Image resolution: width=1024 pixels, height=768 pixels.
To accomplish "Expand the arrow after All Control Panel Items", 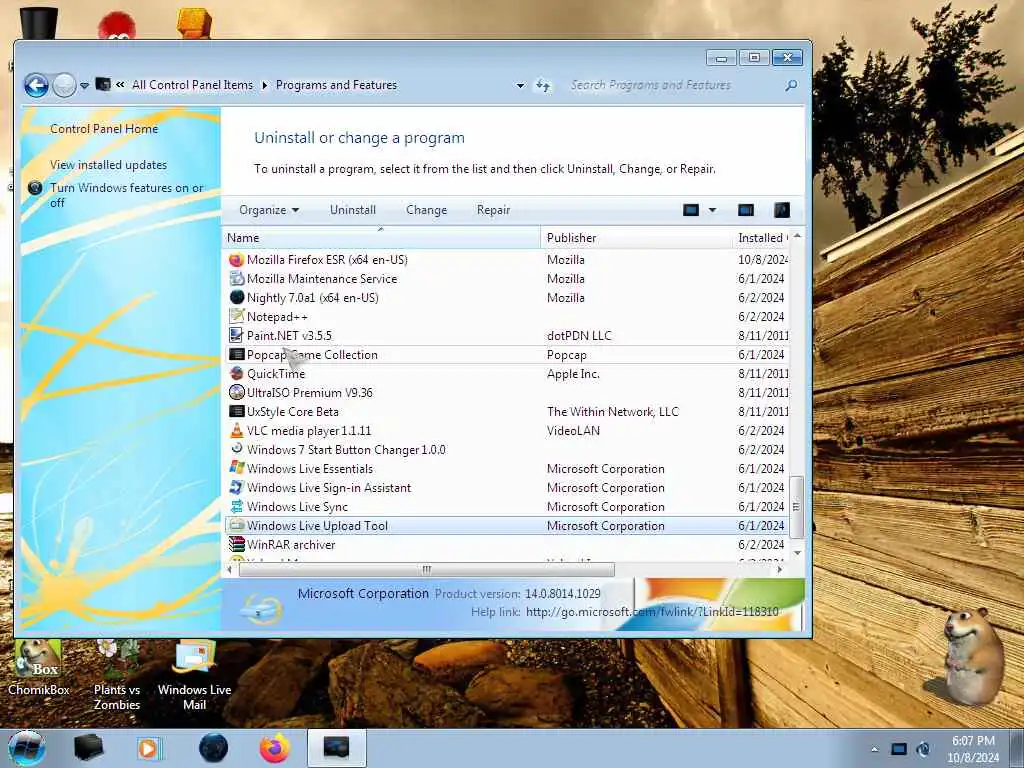I will pos(264,85).
